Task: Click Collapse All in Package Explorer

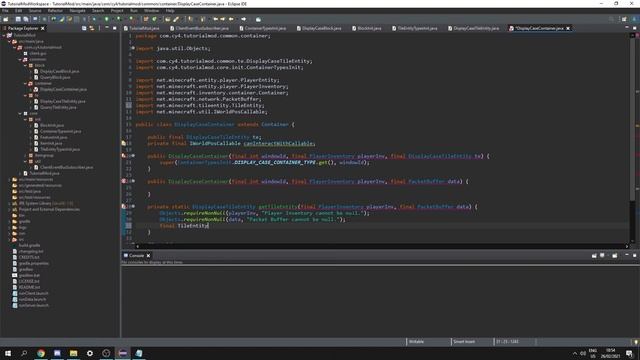Action: (84, 28)
